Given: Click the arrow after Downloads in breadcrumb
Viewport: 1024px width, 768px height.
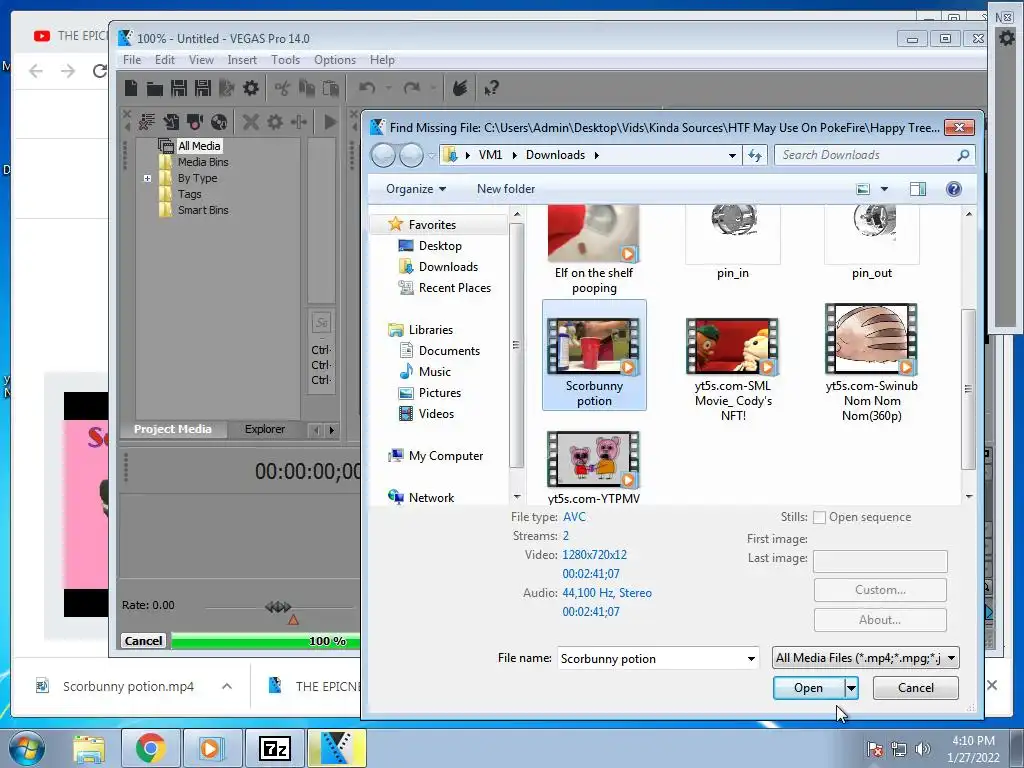Looking at the screenshot, I should click(596, 155).
